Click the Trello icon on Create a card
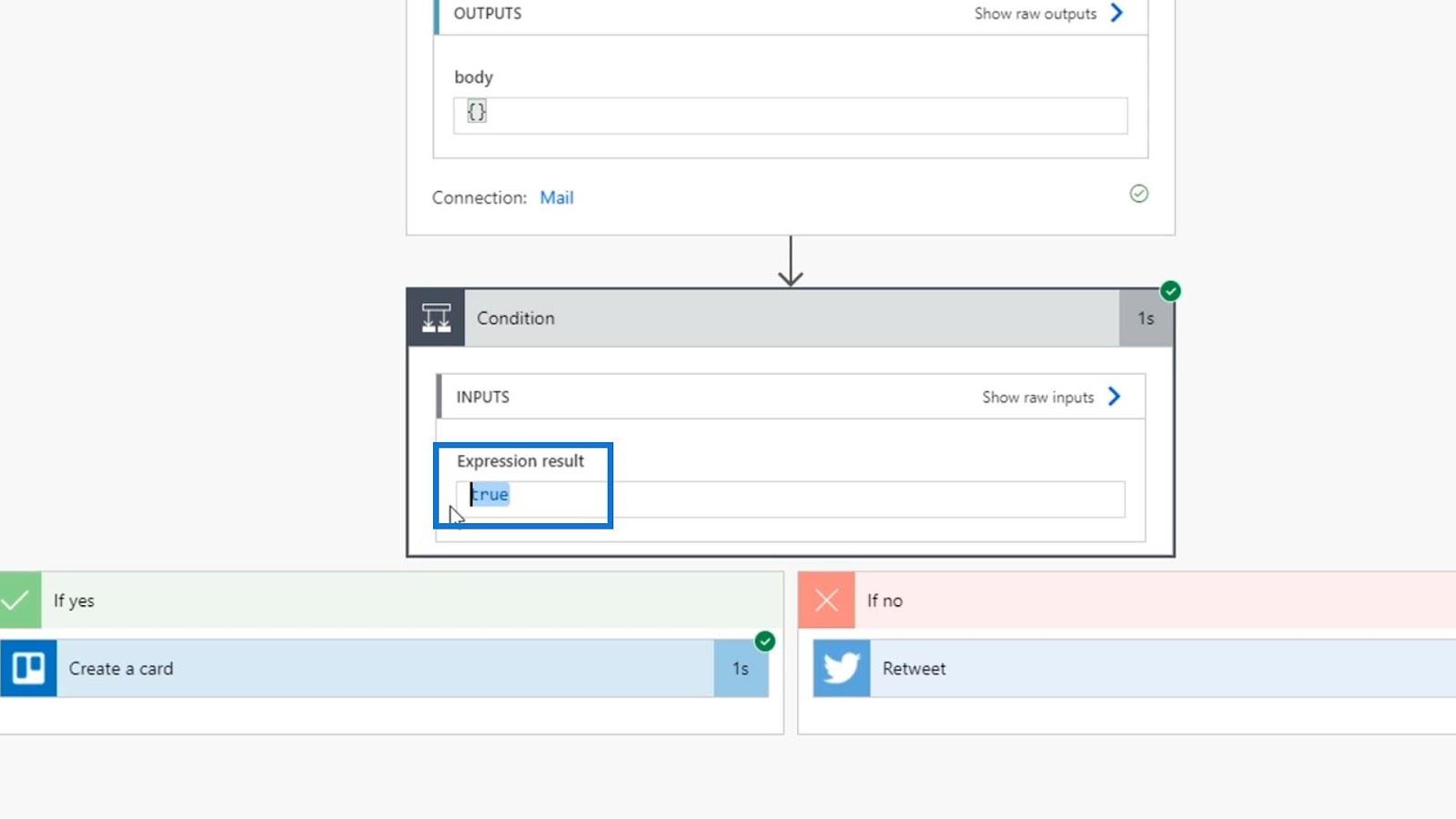 (28, 668)
